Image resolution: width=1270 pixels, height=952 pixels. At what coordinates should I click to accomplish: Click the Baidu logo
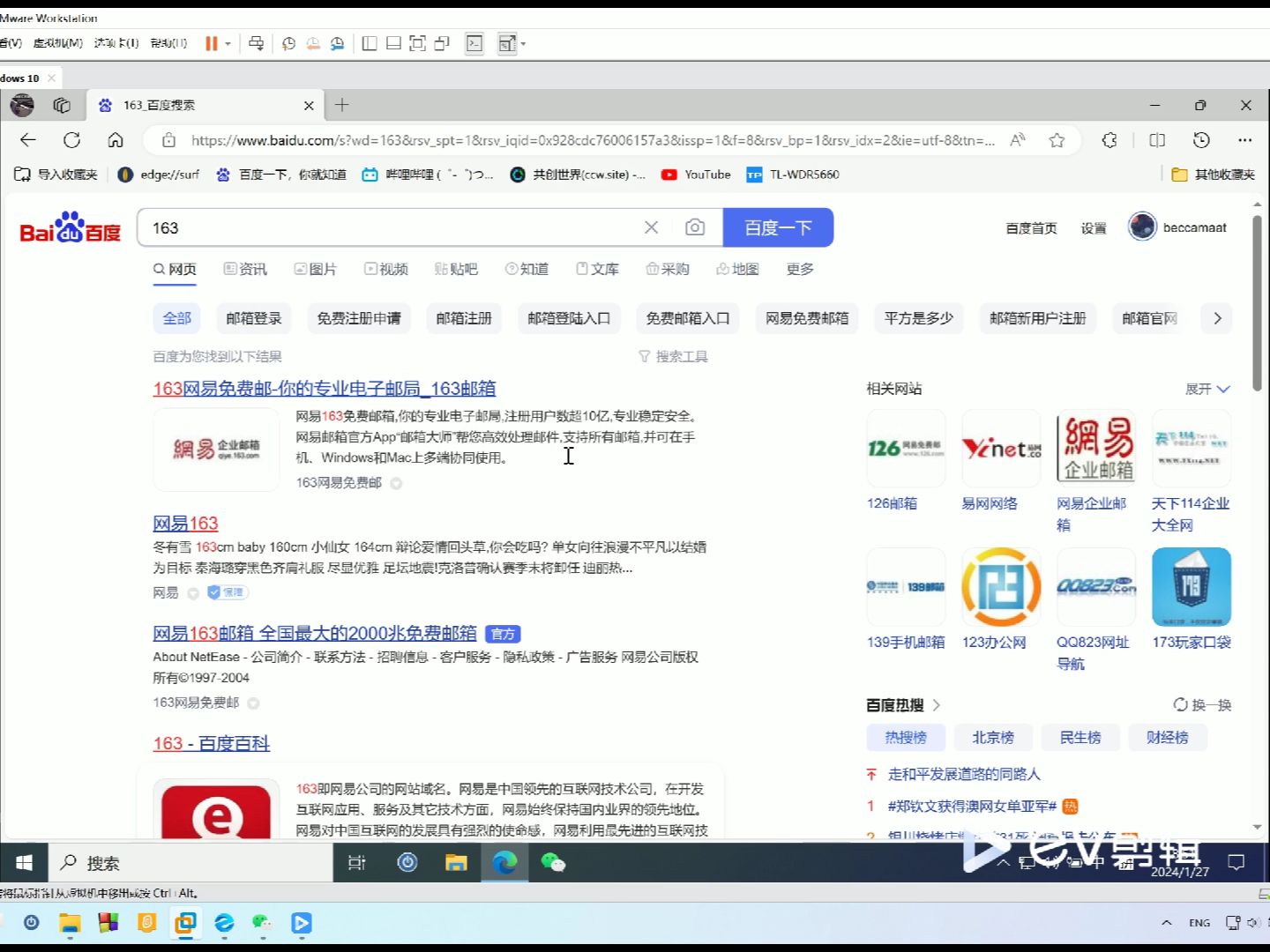71,227
